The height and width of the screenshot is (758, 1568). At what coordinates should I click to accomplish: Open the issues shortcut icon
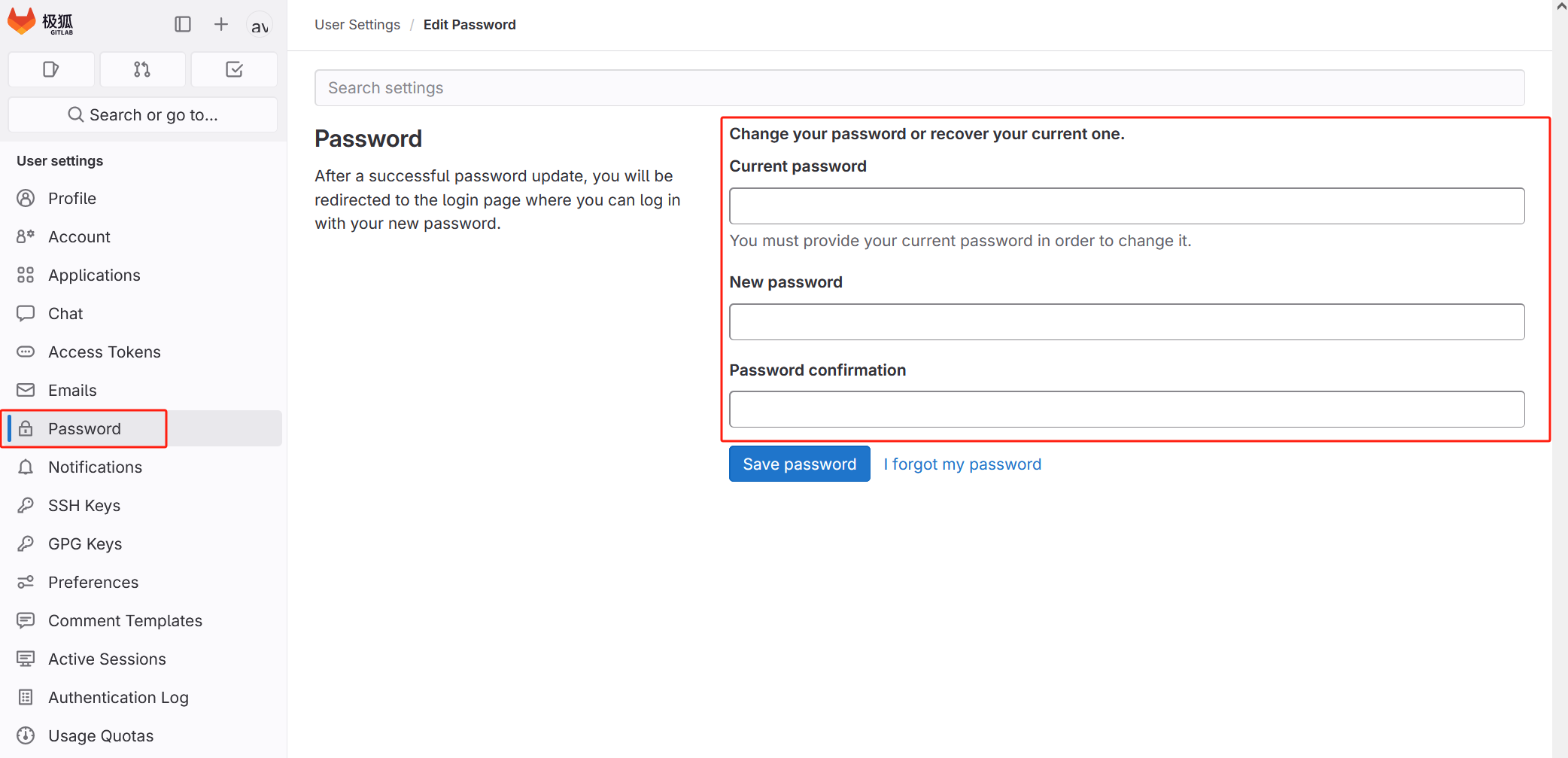tap(51, 69)
